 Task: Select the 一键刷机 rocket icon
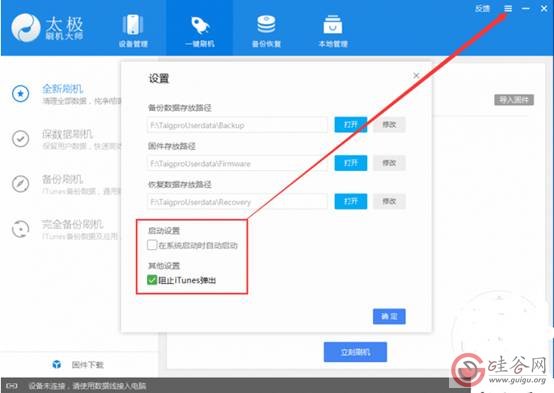coord(200,25)
